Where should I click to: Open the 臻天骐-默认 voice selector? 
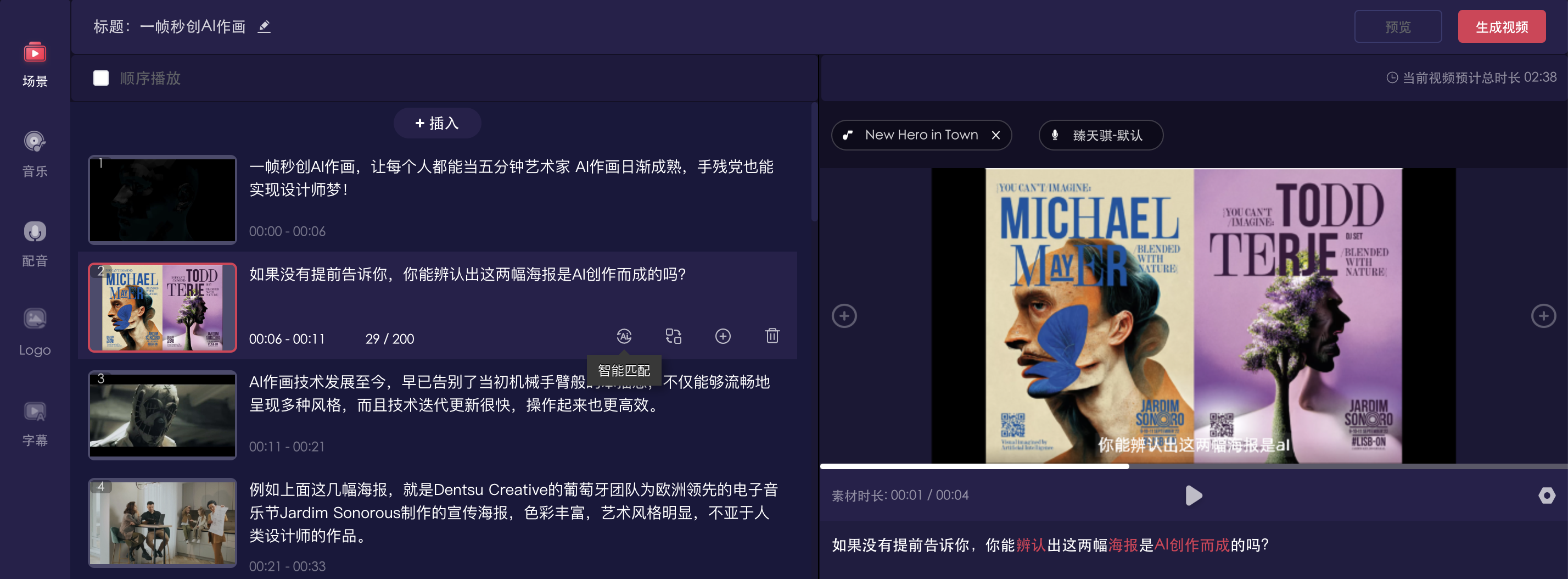[1101, 135]
